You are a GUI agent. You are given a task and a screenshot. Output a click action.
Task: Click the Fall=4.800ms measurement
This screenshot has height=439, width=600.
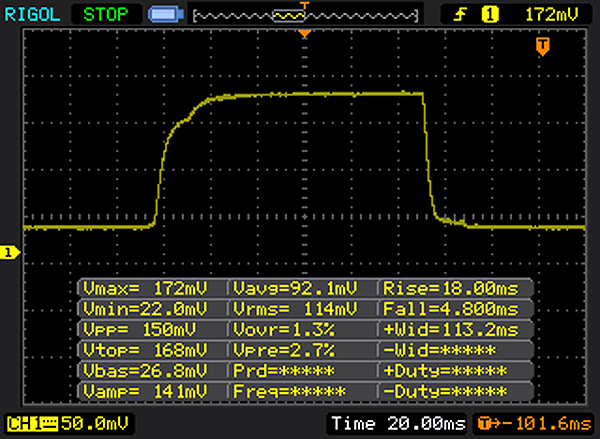tap(451, 308)
